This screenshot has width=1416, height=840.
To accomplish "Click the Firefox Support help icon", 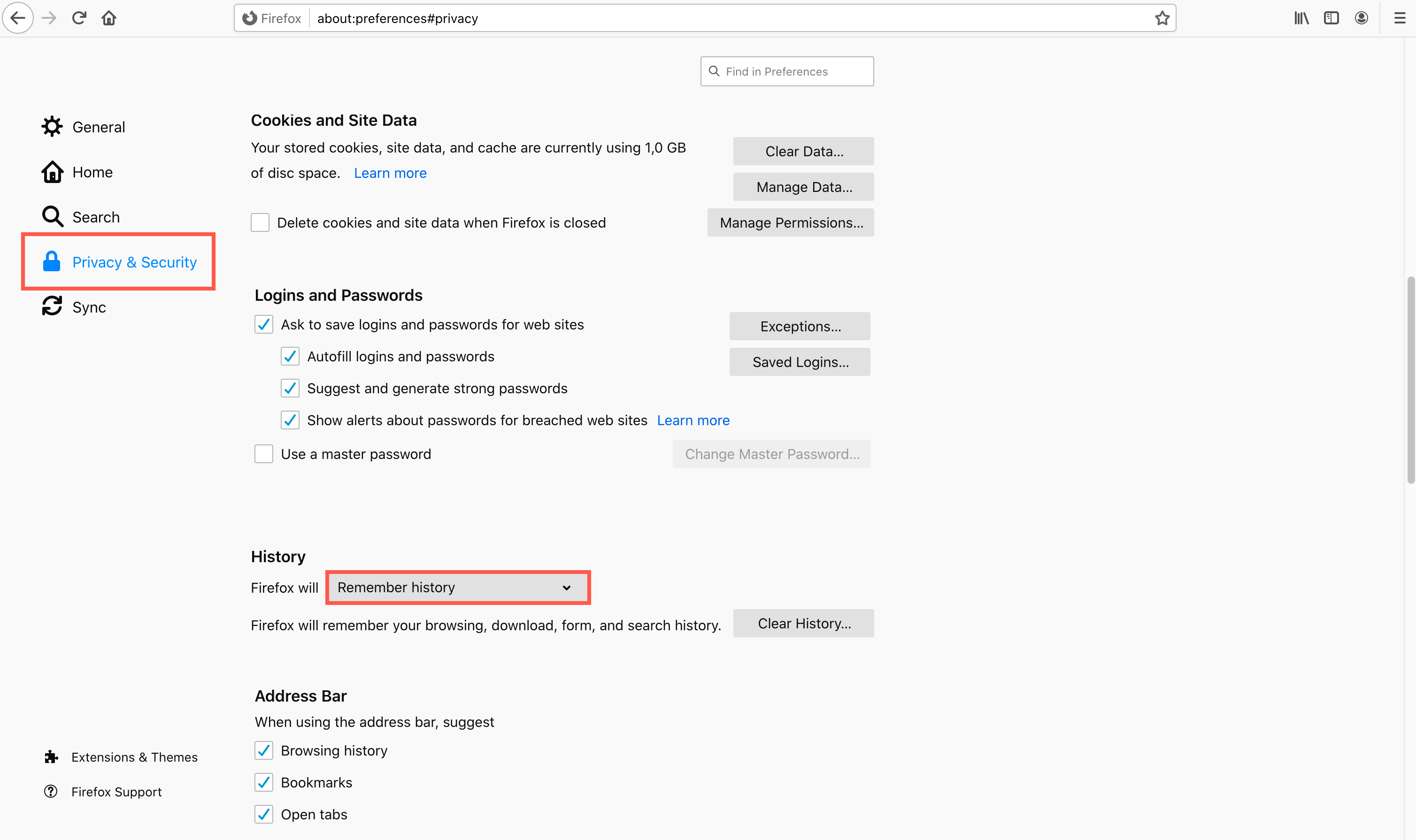I will (x=51, y=791).
